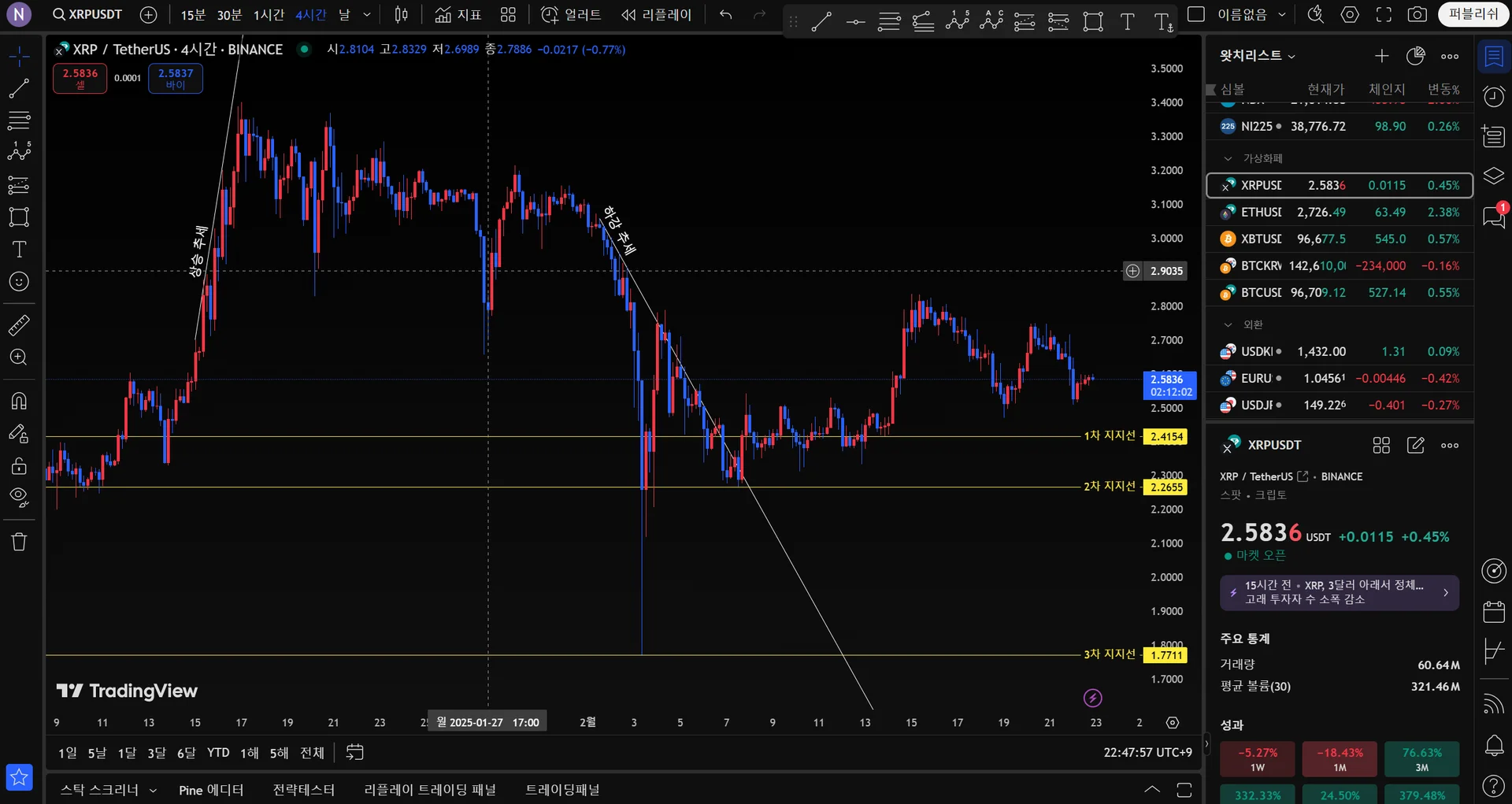Switch chart interval to 15분
Viewport: 1512px width, 804px height.
[x=193, y=15]
